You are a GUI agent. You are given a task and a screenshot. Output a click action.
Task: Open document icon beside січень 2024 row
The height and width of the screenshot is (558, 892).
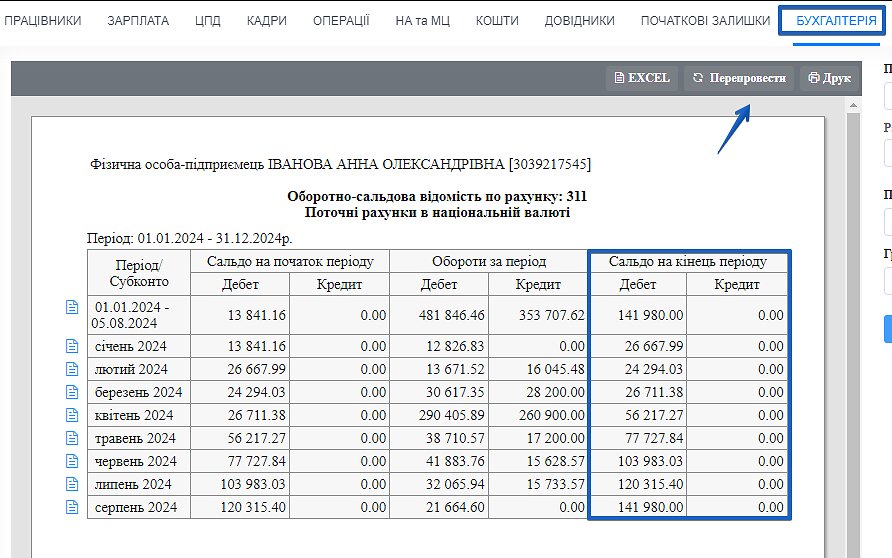(71, 346)
